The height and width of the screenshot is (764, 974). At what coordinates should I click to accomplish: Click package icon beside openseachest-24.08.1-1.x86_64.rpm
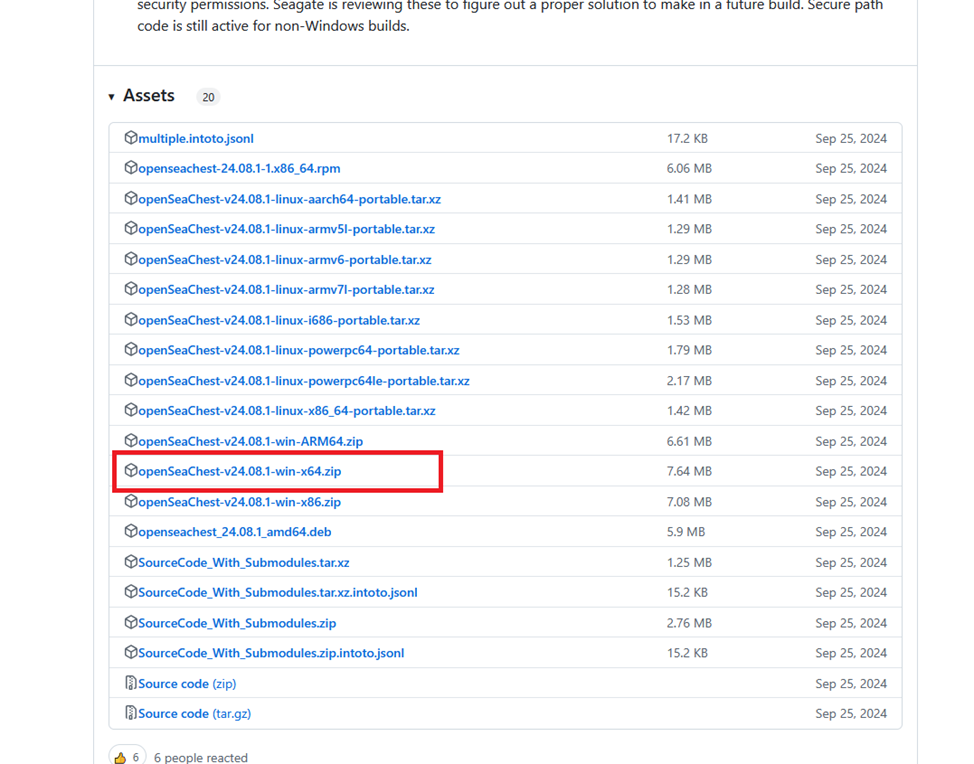click(x=130, y=167)
